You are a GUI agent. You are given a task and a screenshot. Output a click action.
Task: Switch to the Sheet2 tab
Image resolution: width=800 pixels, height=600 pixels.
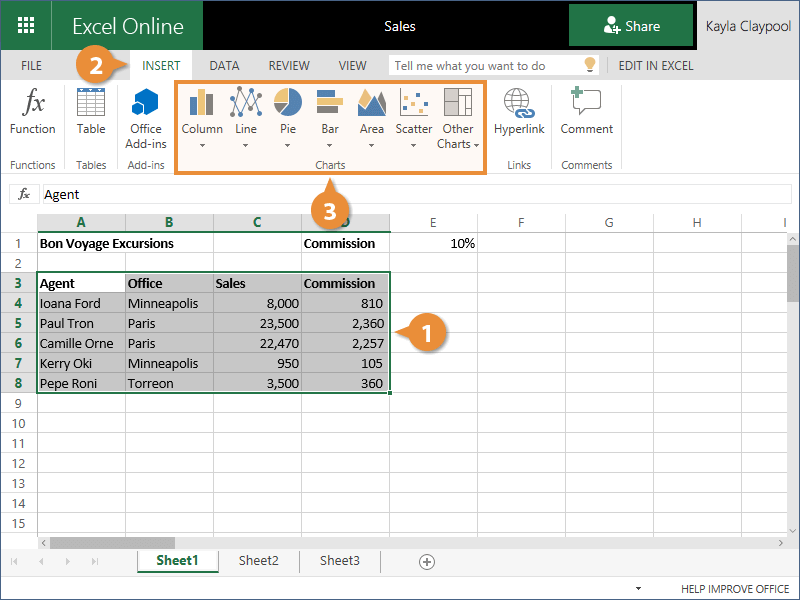coord(258,561)
